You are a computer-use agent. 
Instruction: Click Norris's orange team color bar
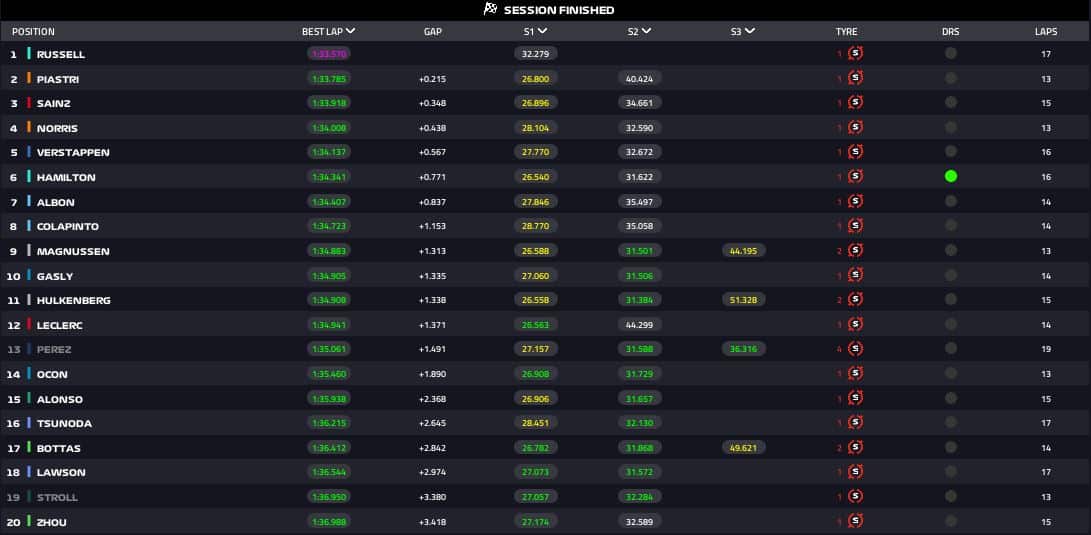point(29,127)
